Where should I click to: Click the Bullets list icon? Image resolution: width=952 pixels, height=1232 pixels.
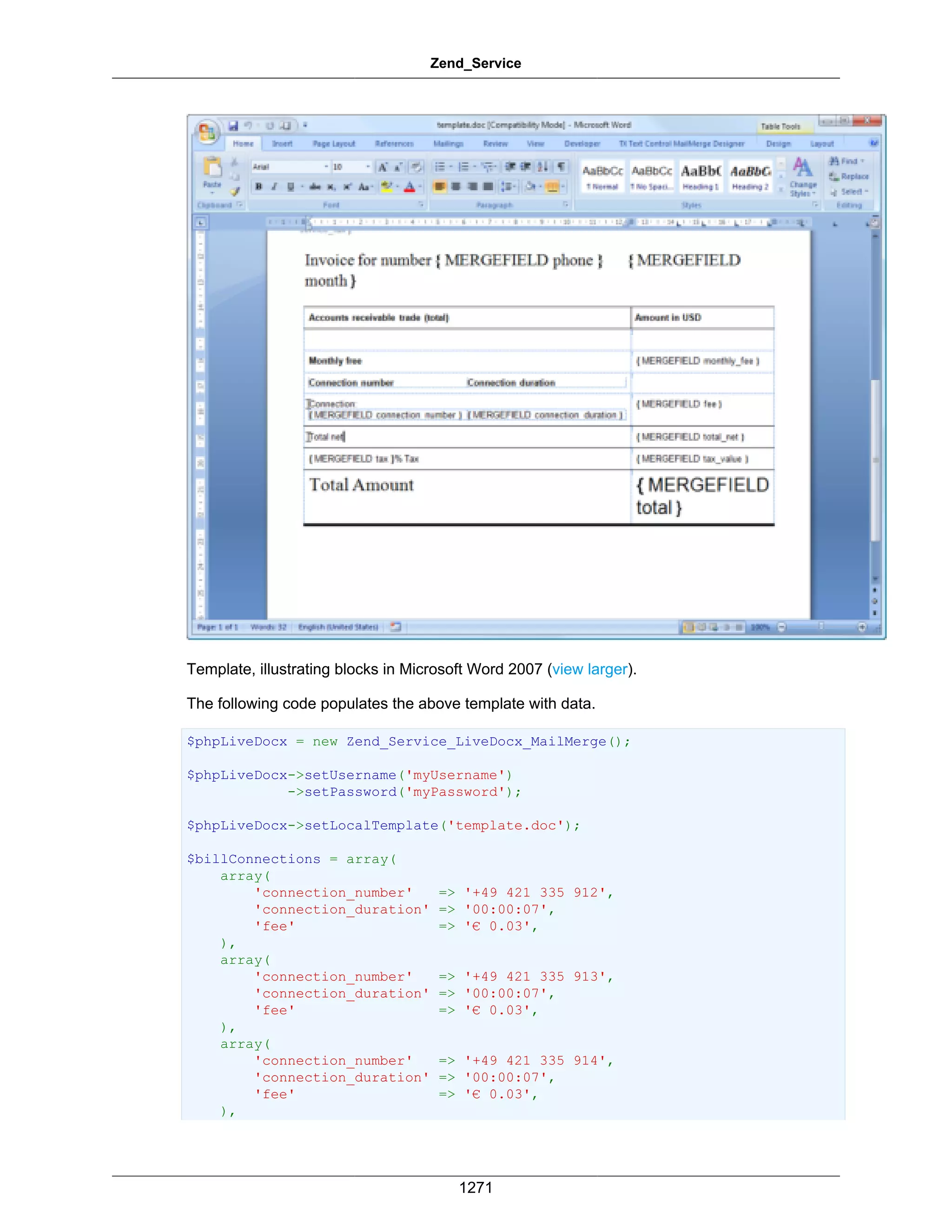point(441,167)
